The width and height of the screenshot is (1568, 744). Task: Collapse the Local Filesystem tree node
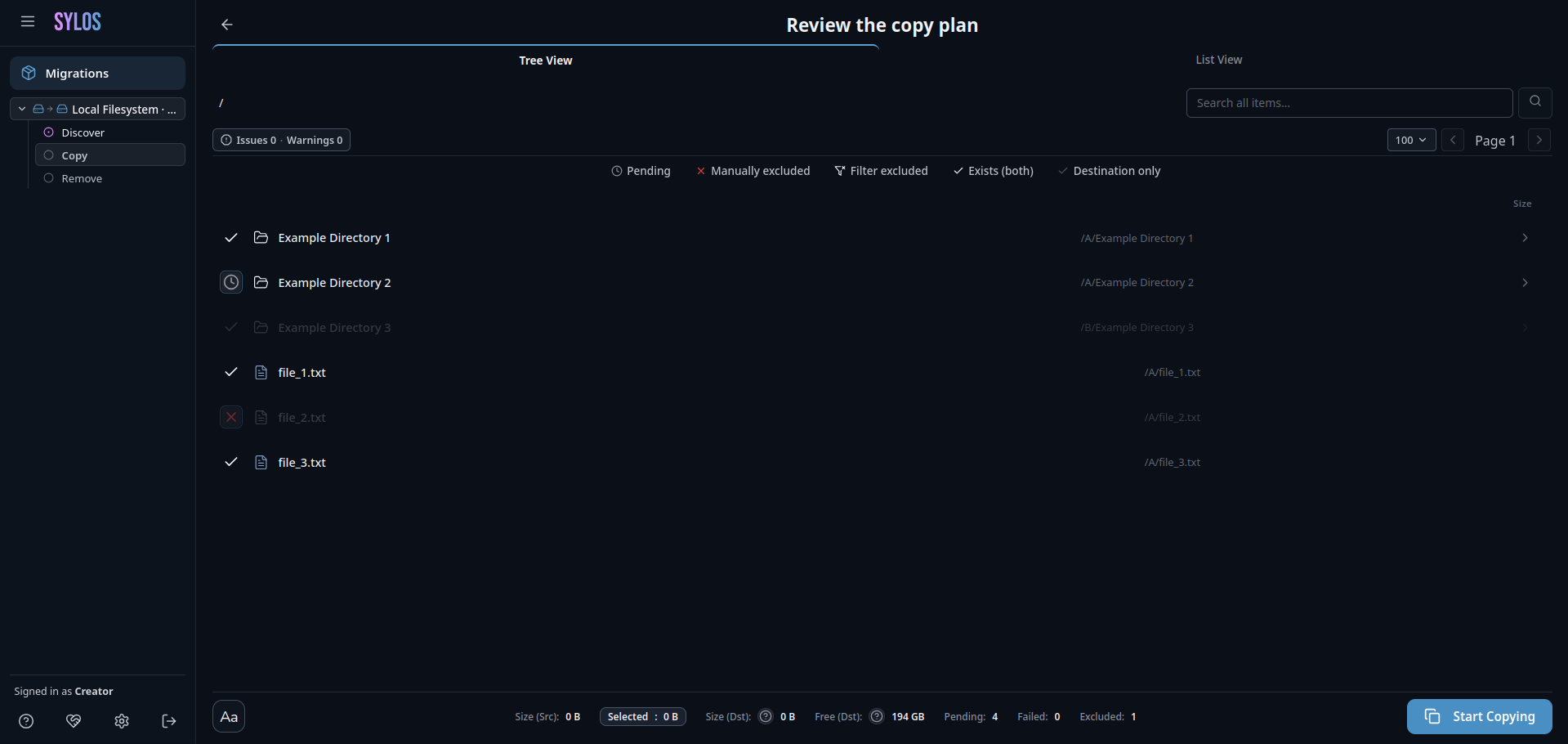coord(22,109)
